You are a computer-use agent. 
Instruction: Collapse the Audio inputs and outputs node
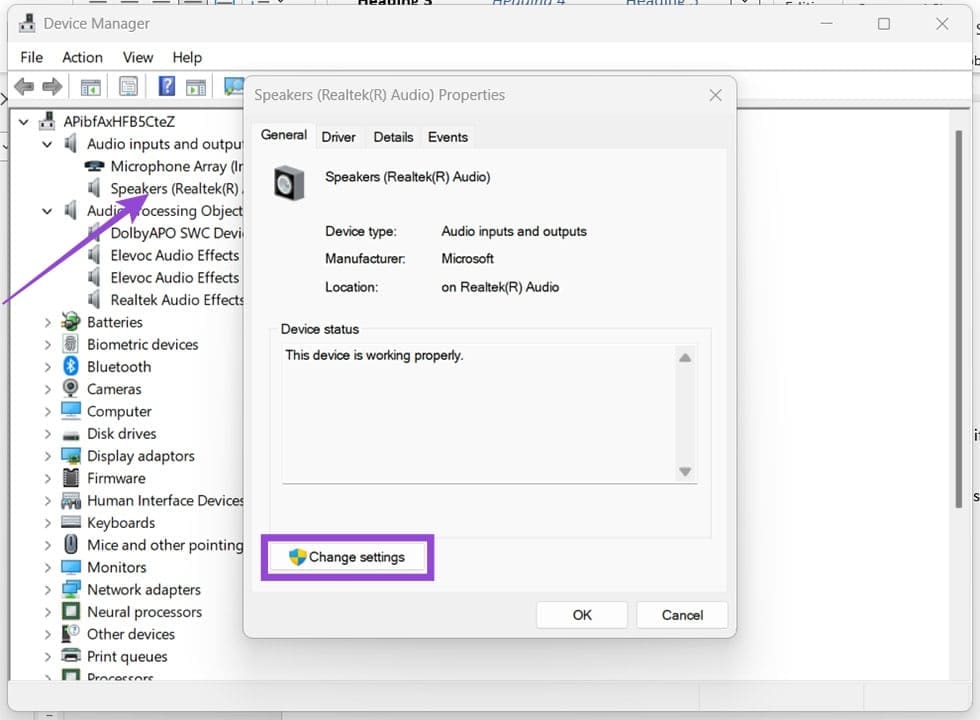point(47,144)
